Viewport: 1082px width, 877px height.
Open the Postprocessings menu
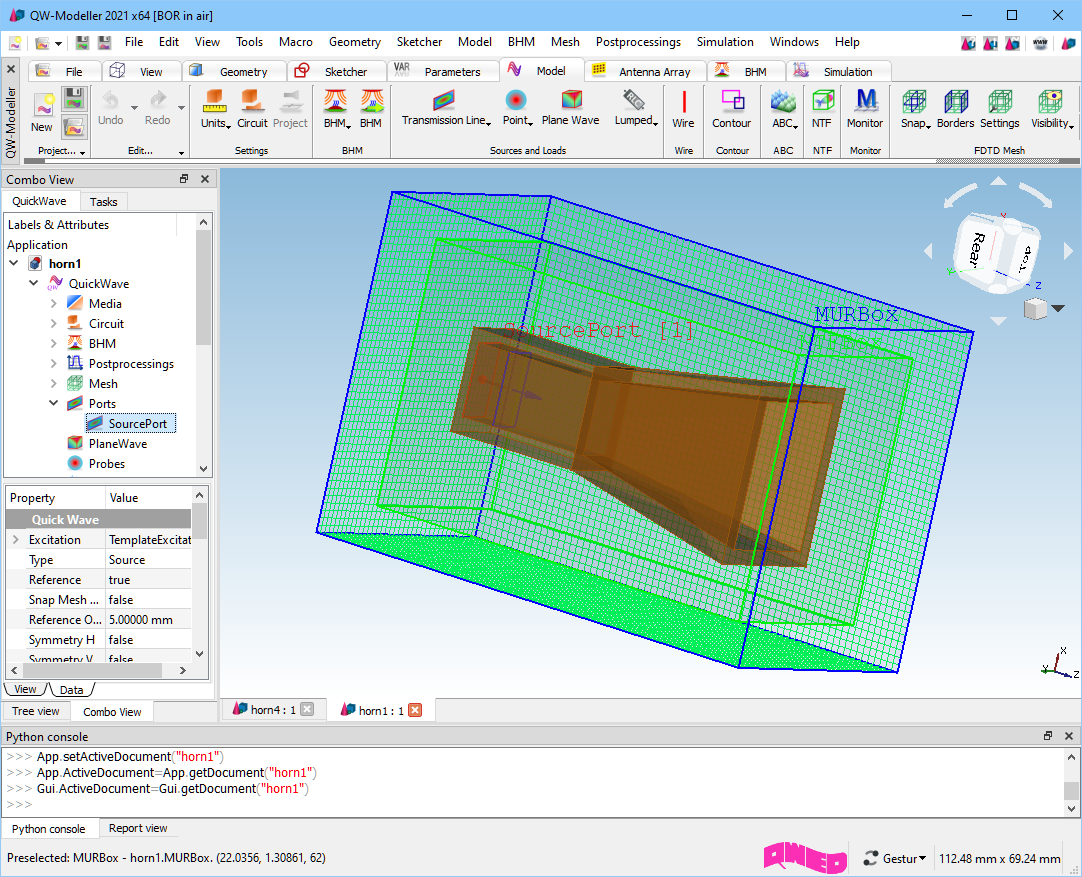click(638, 42)
